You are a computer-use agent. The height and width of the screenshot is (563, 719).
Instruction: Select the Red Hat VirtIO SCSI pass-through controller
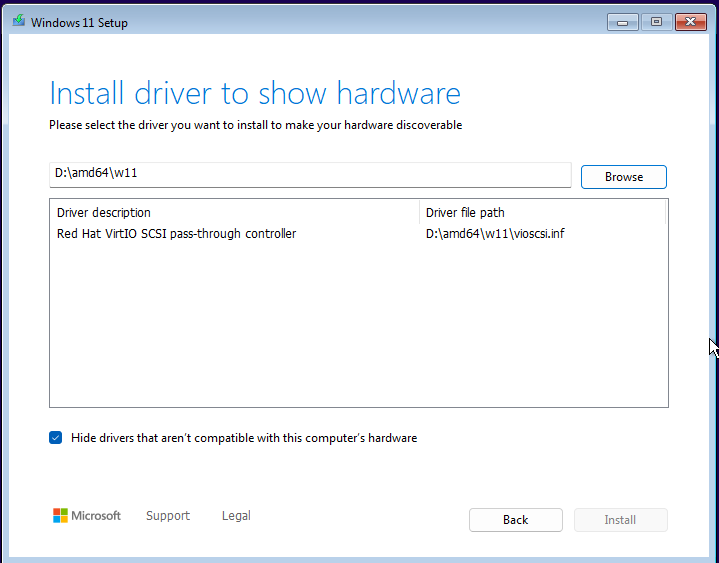[177, 234]
